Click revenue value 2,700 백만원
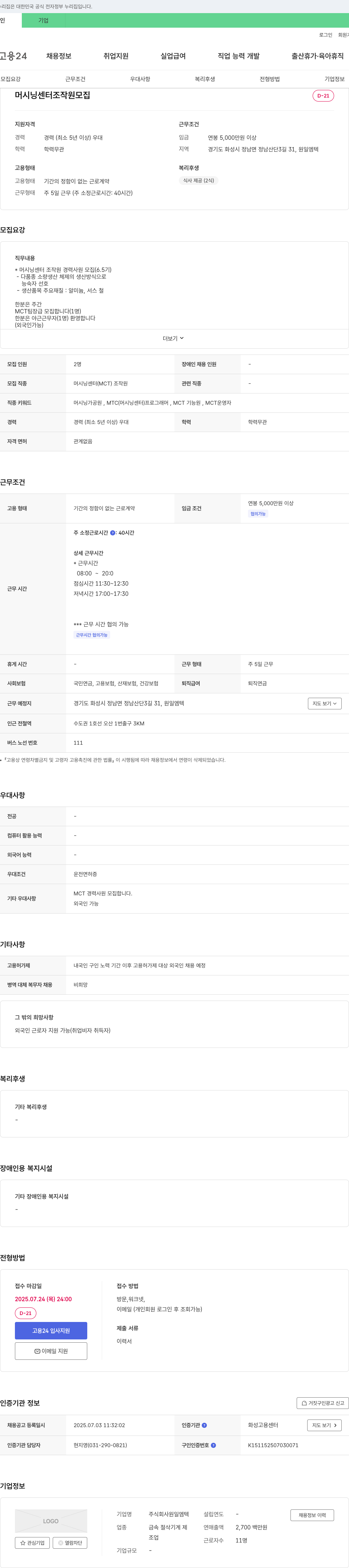The height and width of the screenshot is (1568, 349). coord(251,1527)
